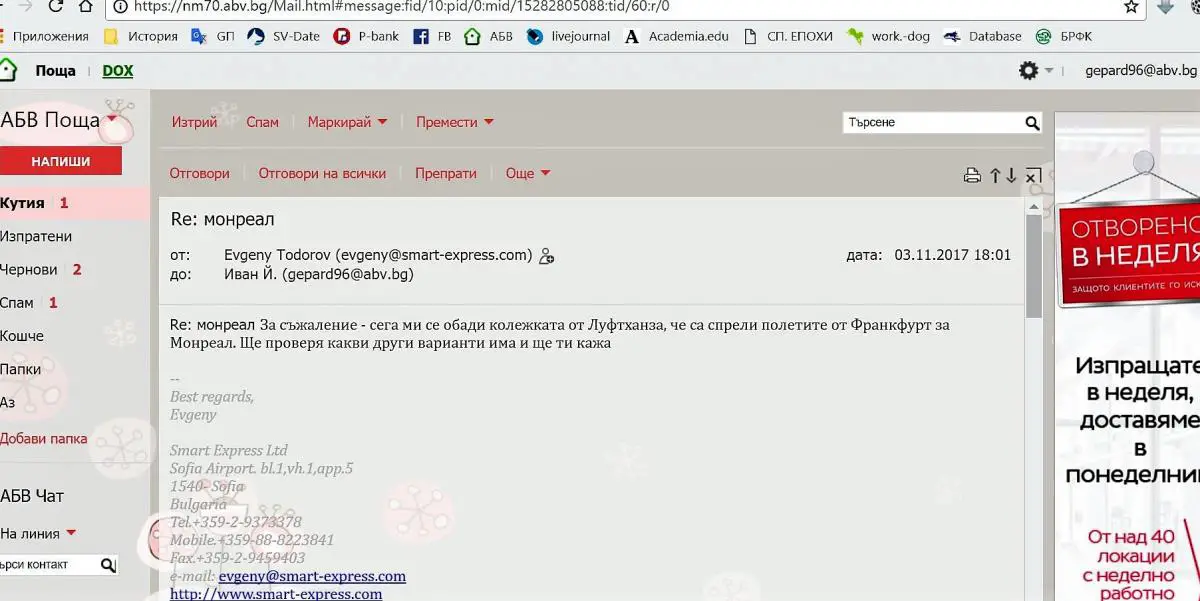The height and width of the screenshot is (601, 1200).
Task: Open Приложения apps shortcut
Action: coord(44,36)
